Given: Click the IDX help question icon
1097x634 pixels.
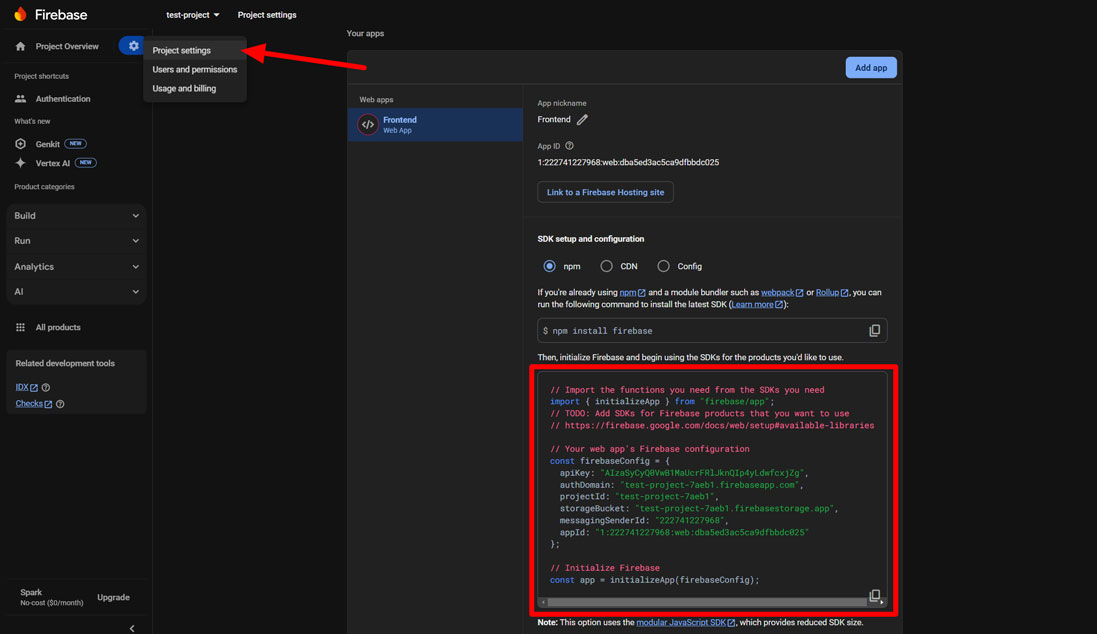Looking at the screenshot, I should 46,388.
